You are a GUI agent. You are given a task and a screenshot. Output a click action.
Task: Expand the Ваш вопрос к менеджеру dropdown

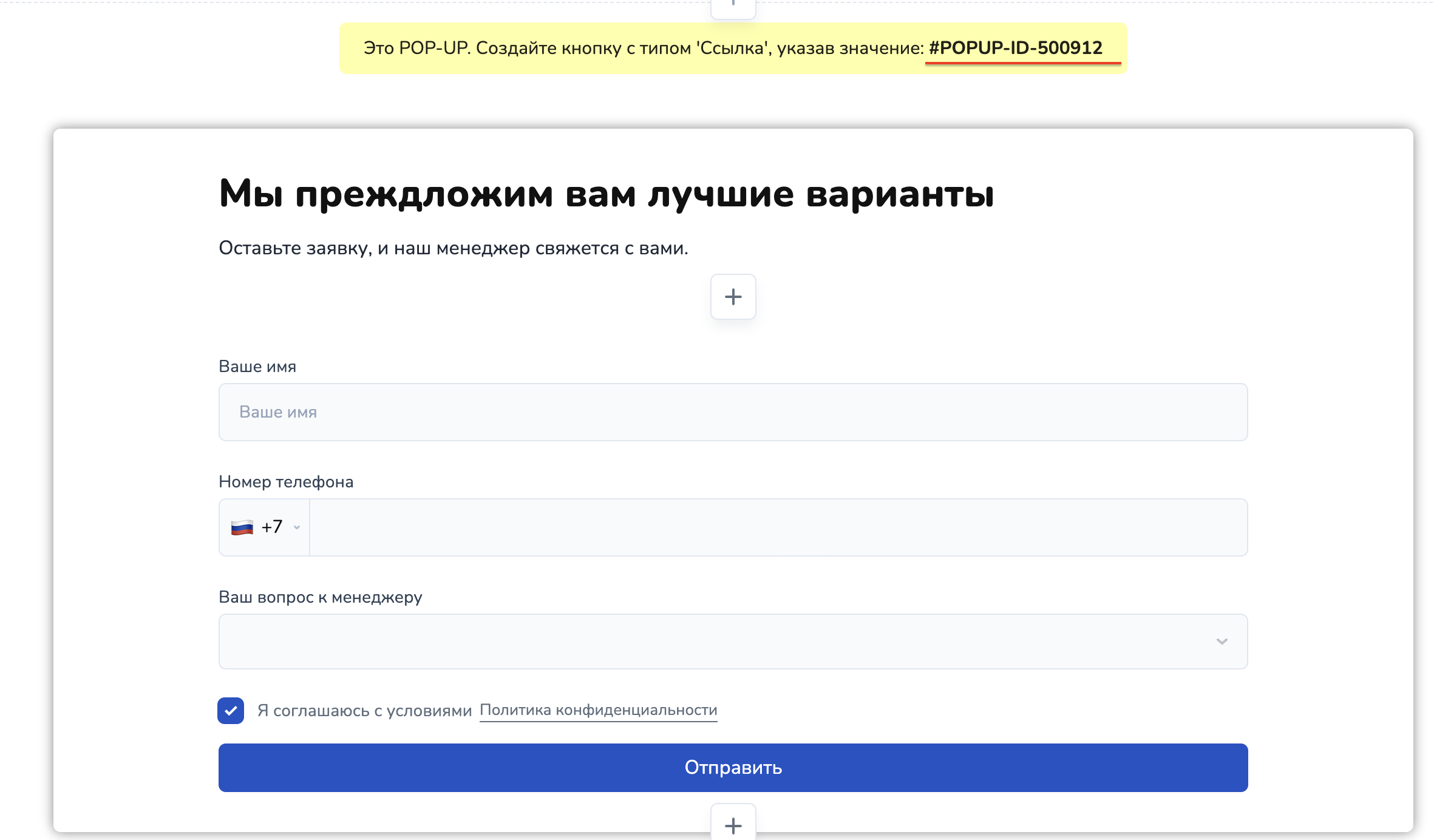pos(733,642)
